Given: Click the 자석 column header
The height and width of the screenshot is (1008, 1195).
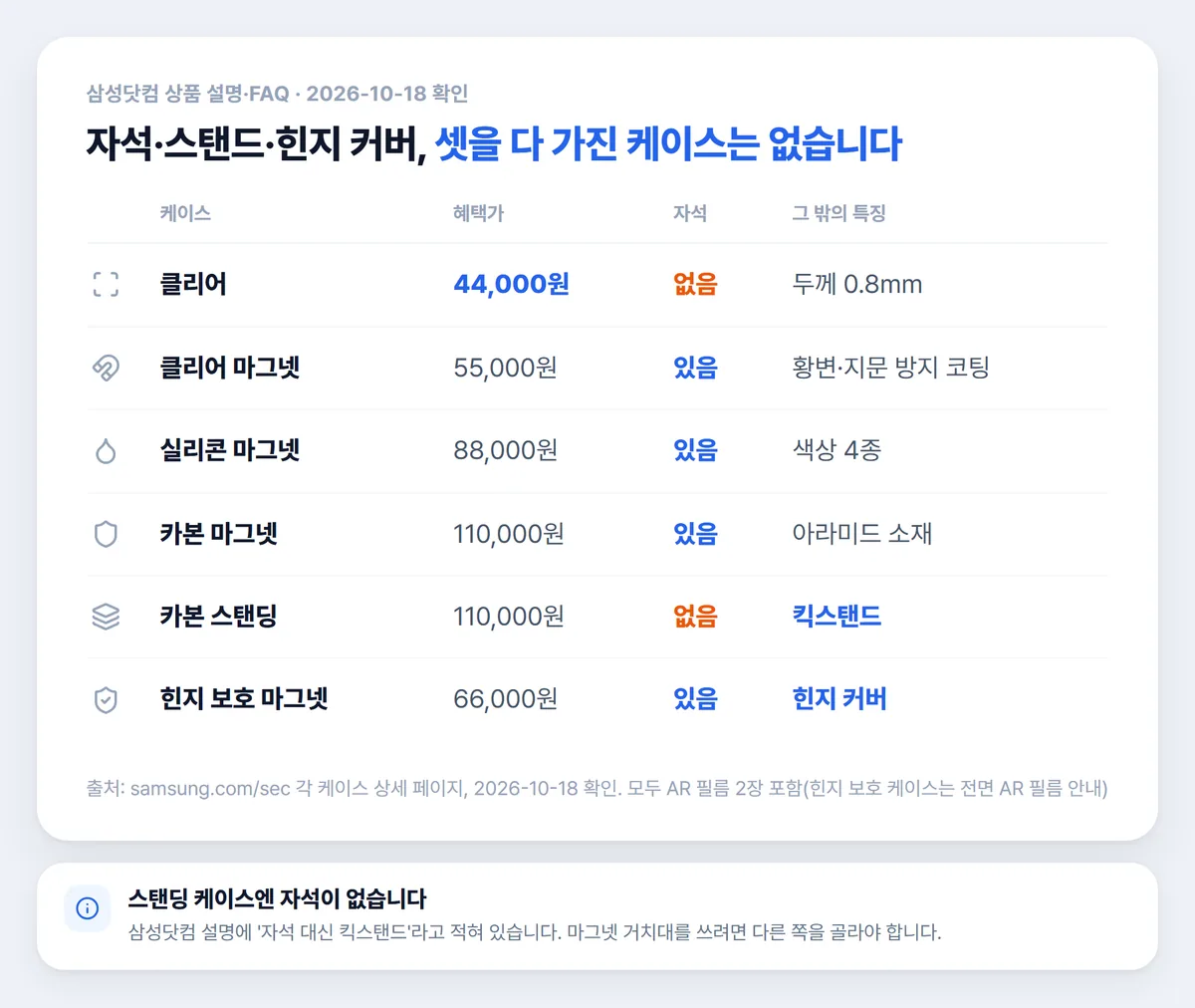Looking at the screenshot, I should click(690, 213).
